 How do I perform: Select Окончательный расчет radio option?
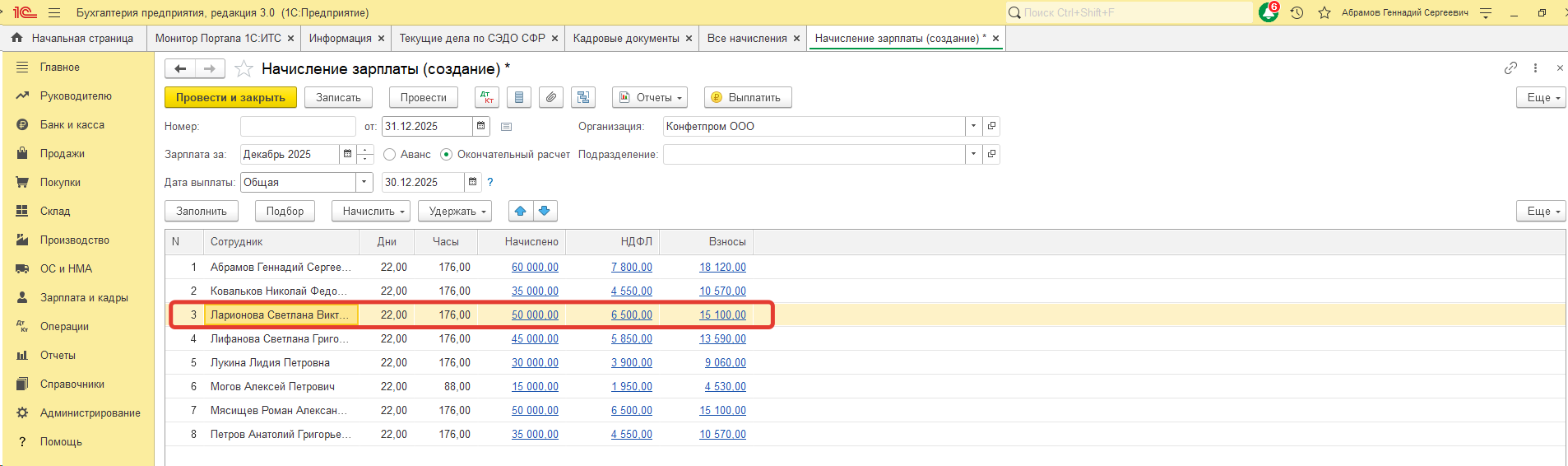447,155
